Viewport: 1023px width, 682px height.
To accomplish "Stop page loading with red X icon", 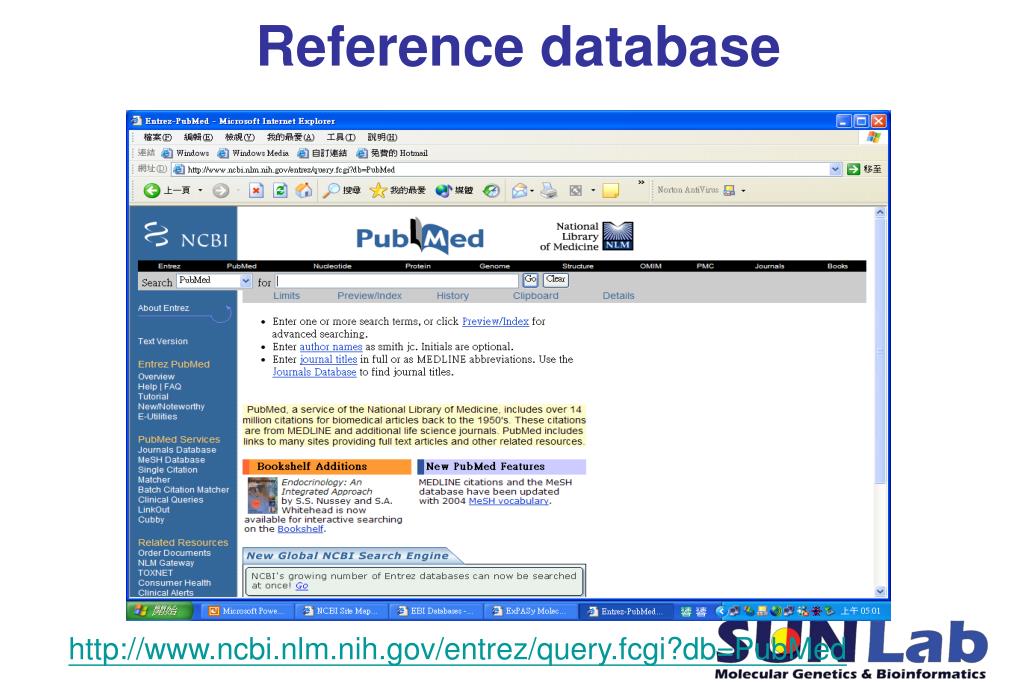I will (256, 190).
